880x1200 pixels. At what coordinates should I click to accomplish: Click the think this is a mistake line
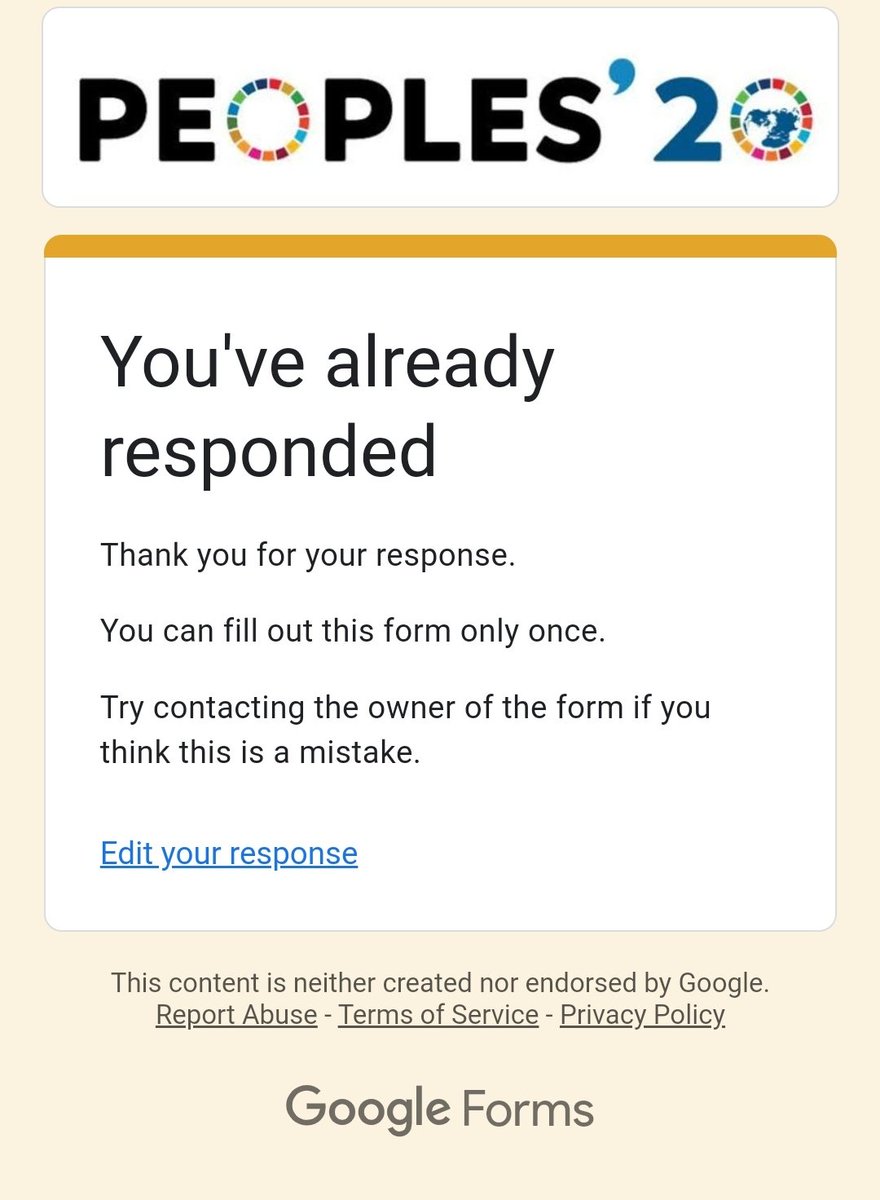click(x=260, y=752)
